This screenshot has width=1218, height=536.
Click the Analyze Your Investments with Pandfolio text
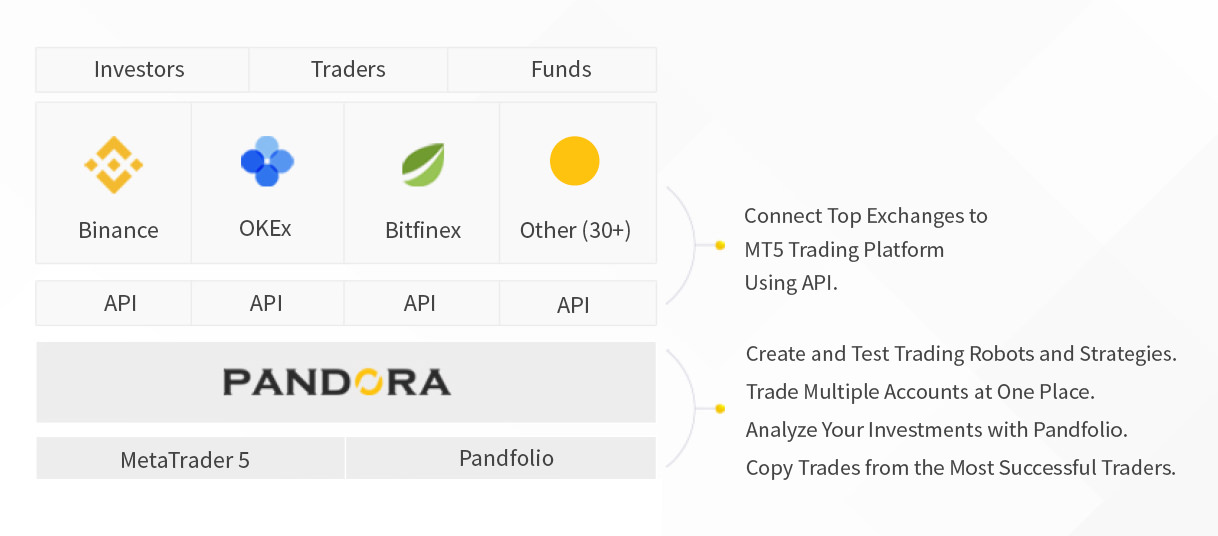[x=937, y=430]
